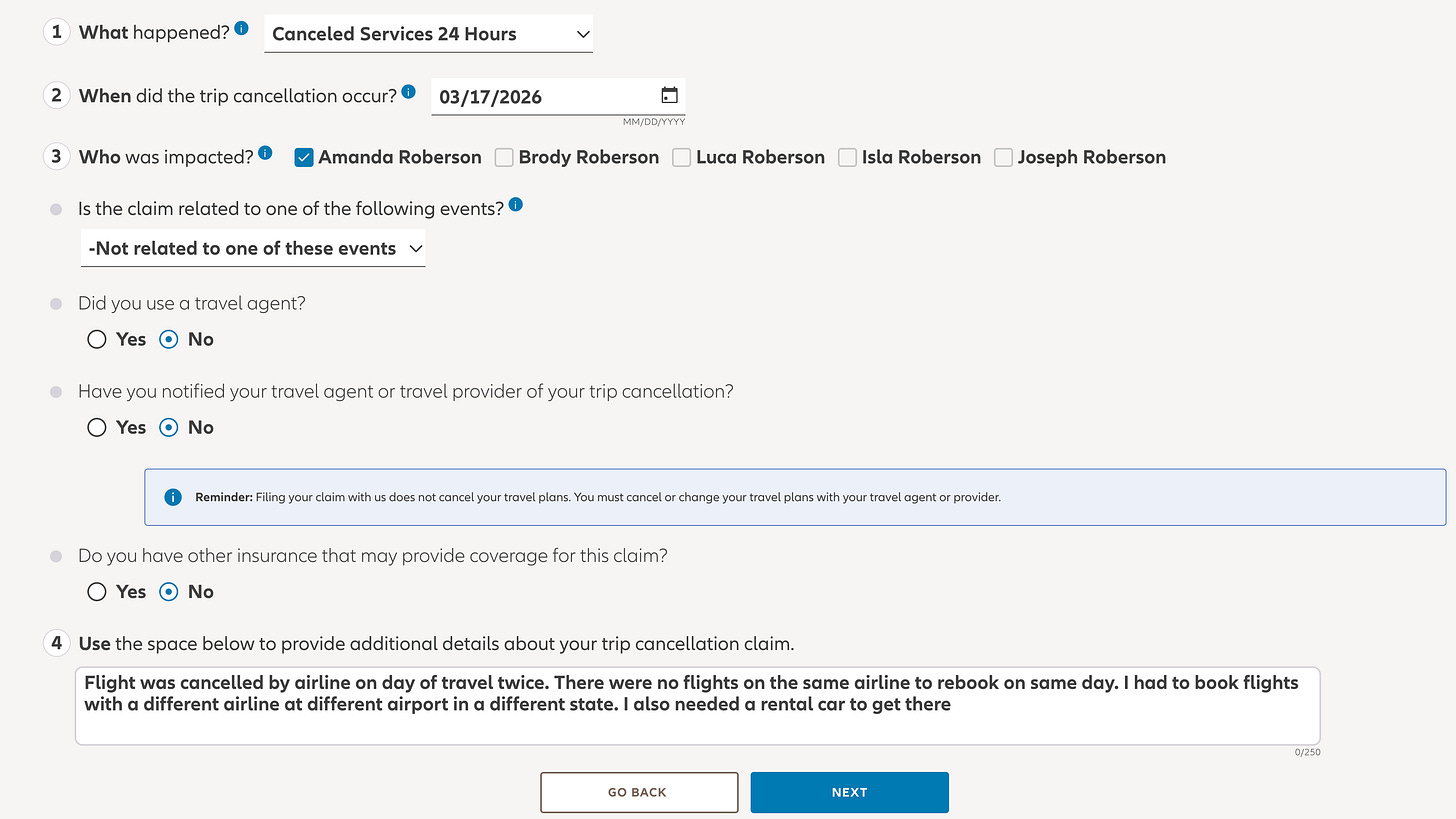
Task: Click the MM/DD/YYYY format hint
Action: click(654, 122)
